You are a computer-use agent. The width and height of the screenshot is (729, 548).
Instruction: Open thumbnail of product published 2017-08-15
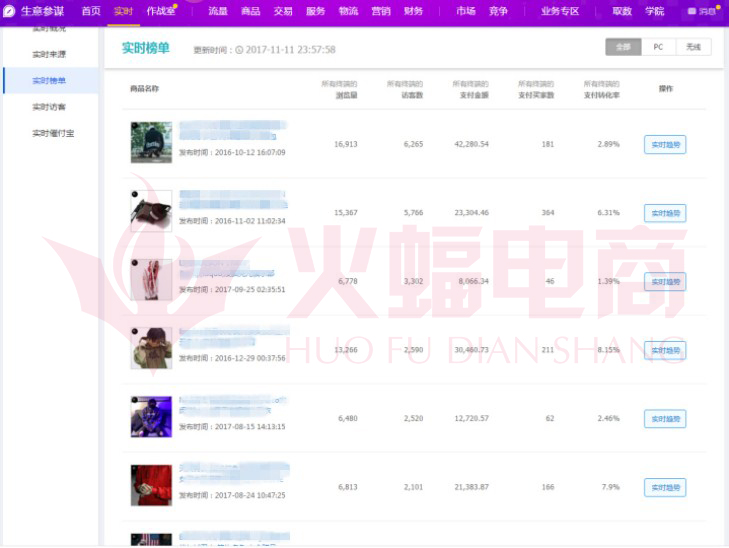point(151,416)
